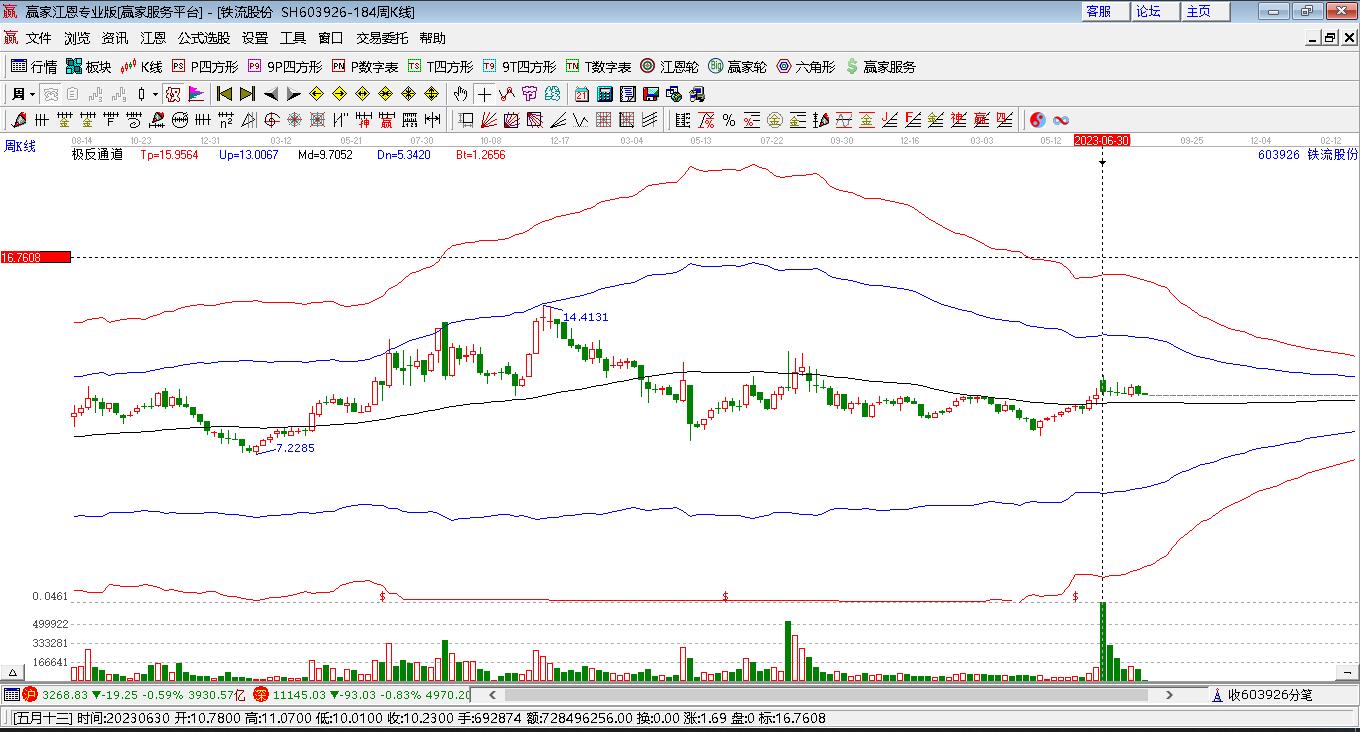Click the 7.2285 low price label
Screen dimensions: 1360x732
click(x=295, y=448)
